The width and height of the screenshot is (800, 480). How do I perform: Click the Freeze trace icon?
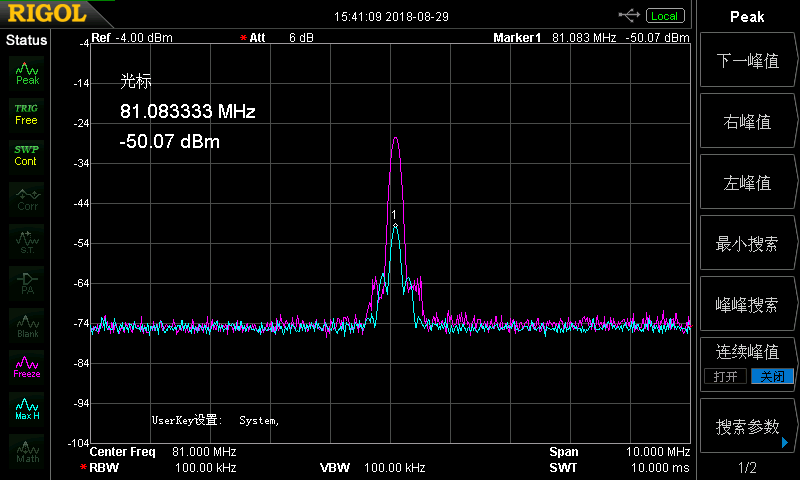coord(27,366)
